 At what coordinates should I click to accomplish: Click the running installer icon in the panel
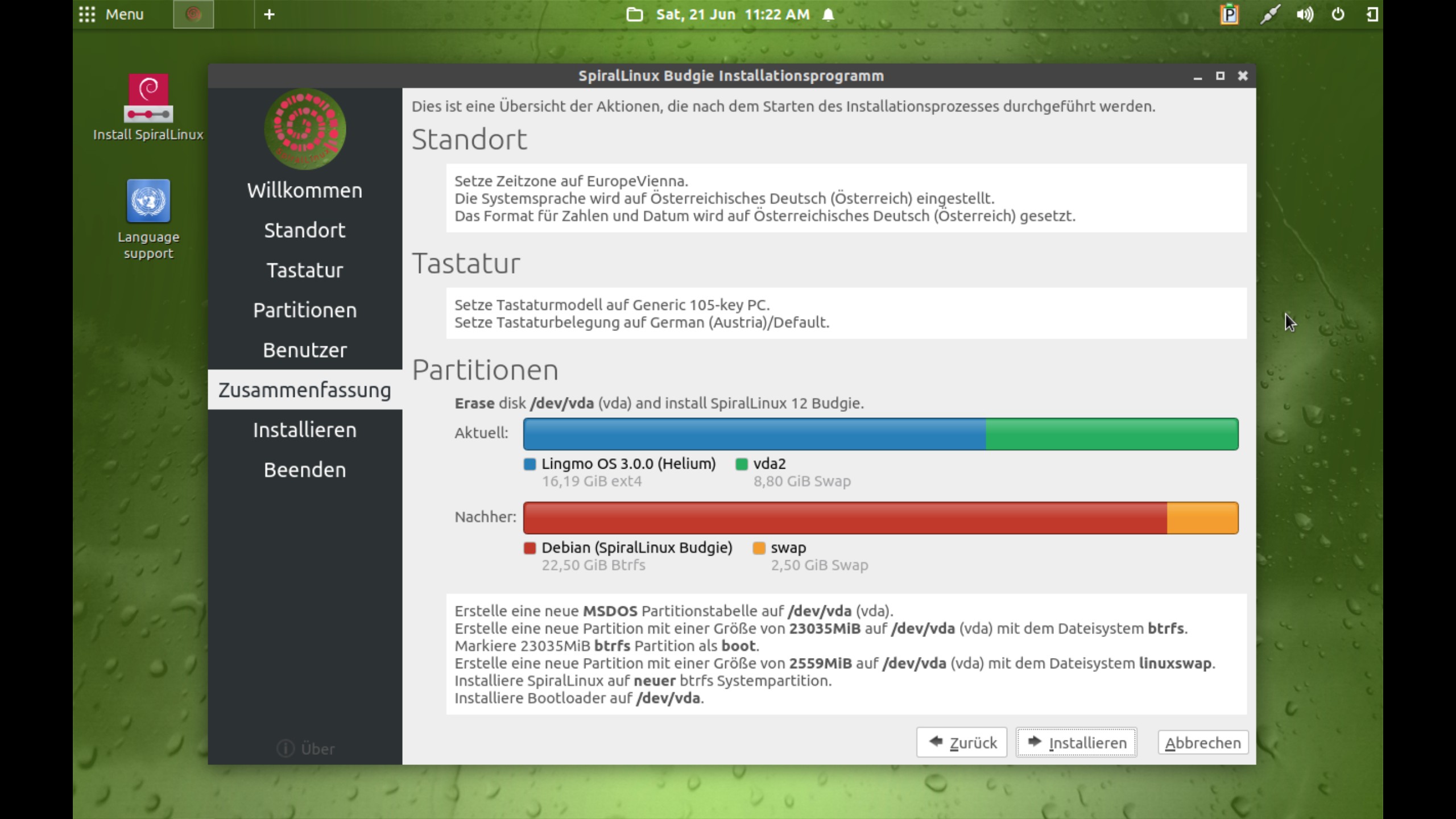click(193, 14)
